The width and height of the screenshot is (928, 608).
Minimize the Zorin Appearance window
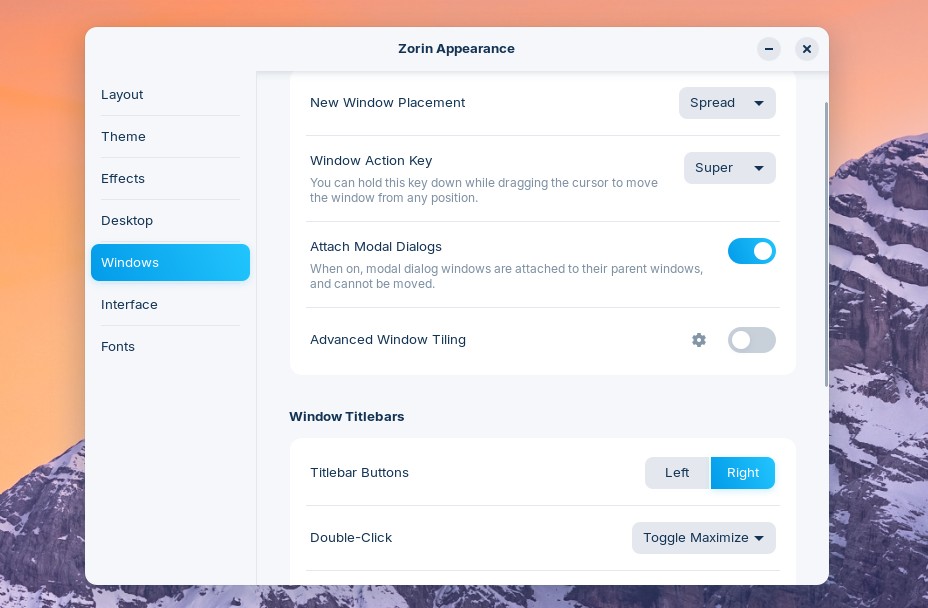(769, 49)
